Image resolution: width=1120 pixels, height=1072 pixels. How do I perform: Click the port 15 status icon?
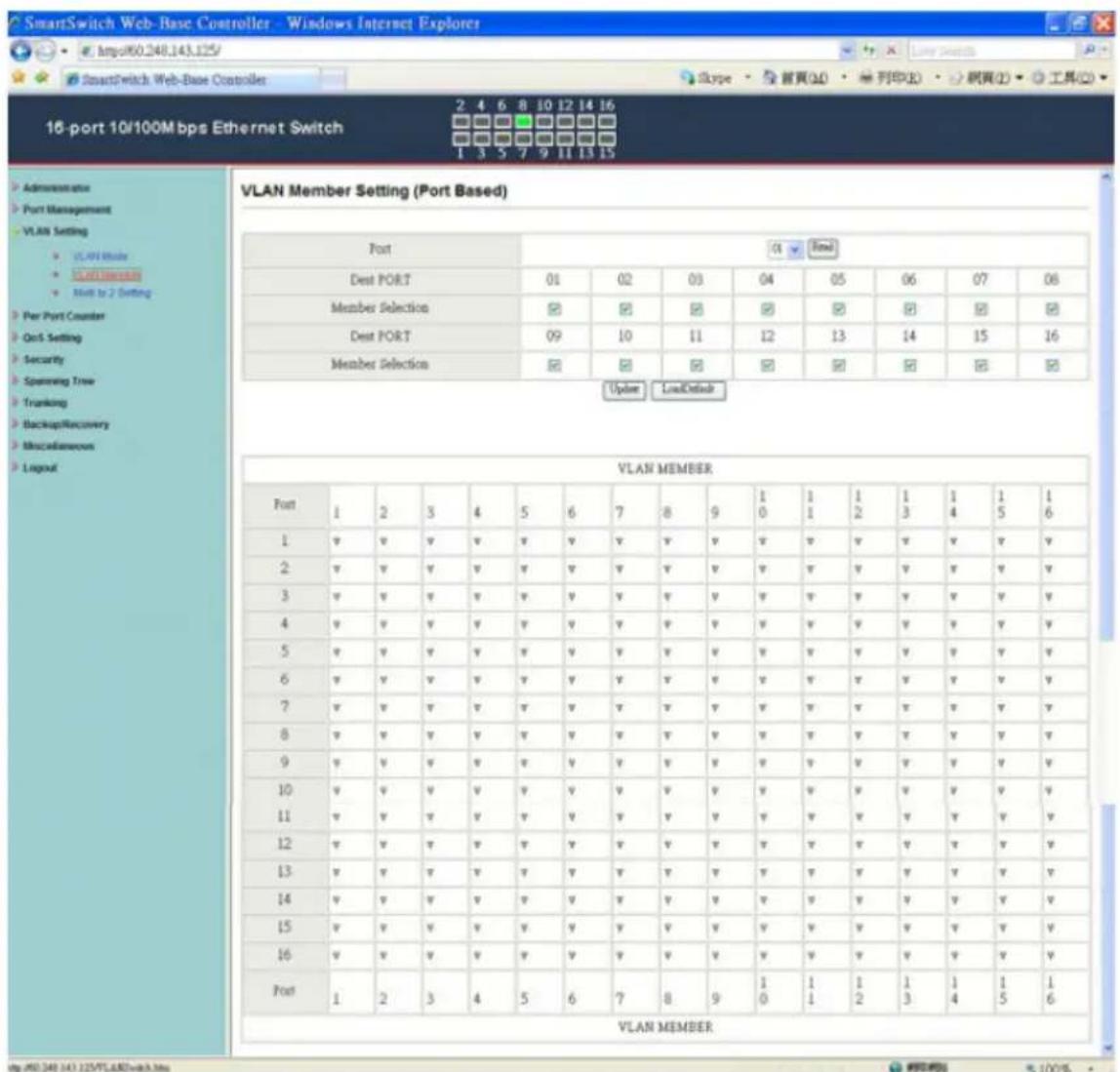coord(607,139)
